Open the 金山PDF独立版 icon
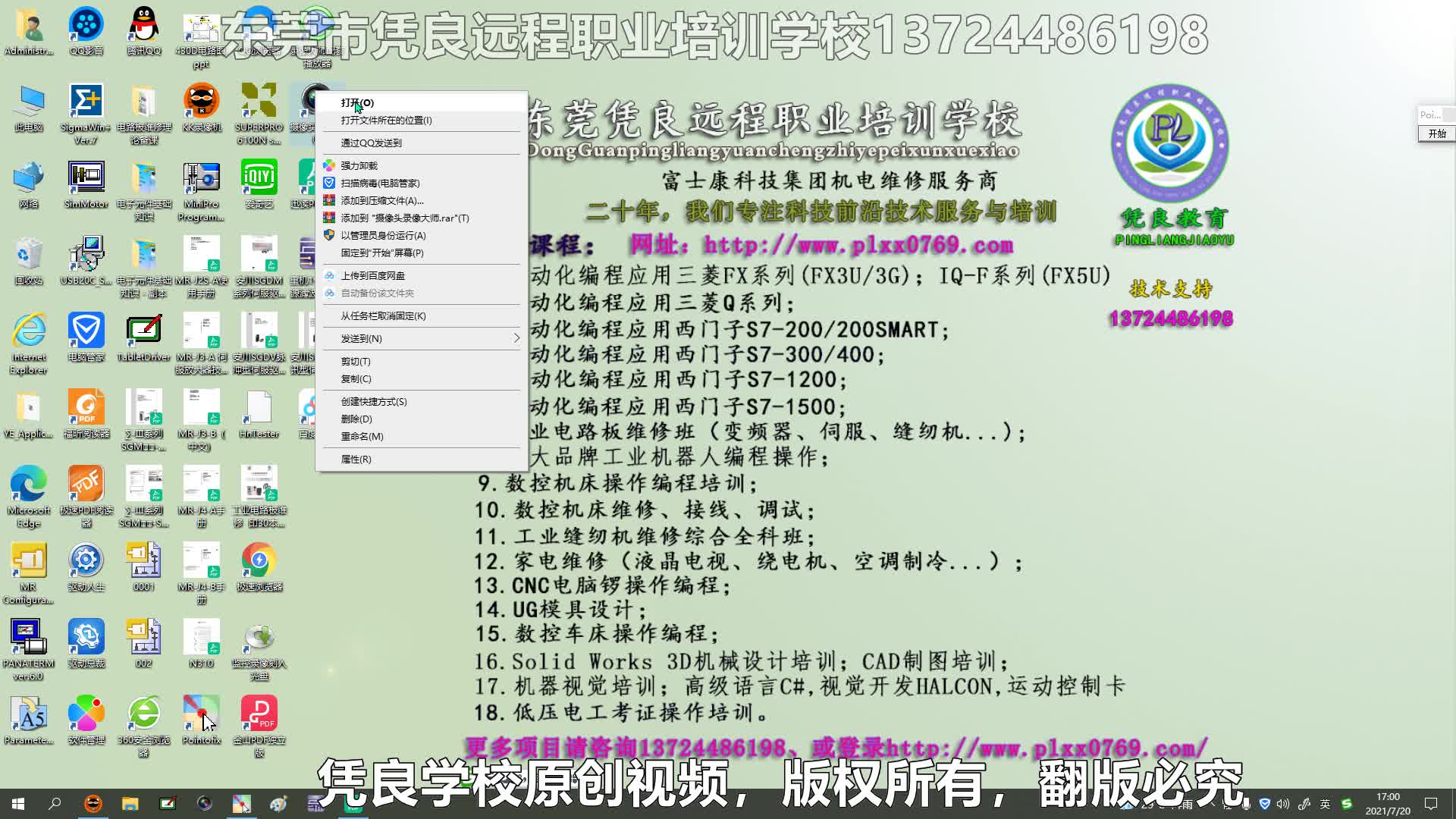 coord(259,726)
